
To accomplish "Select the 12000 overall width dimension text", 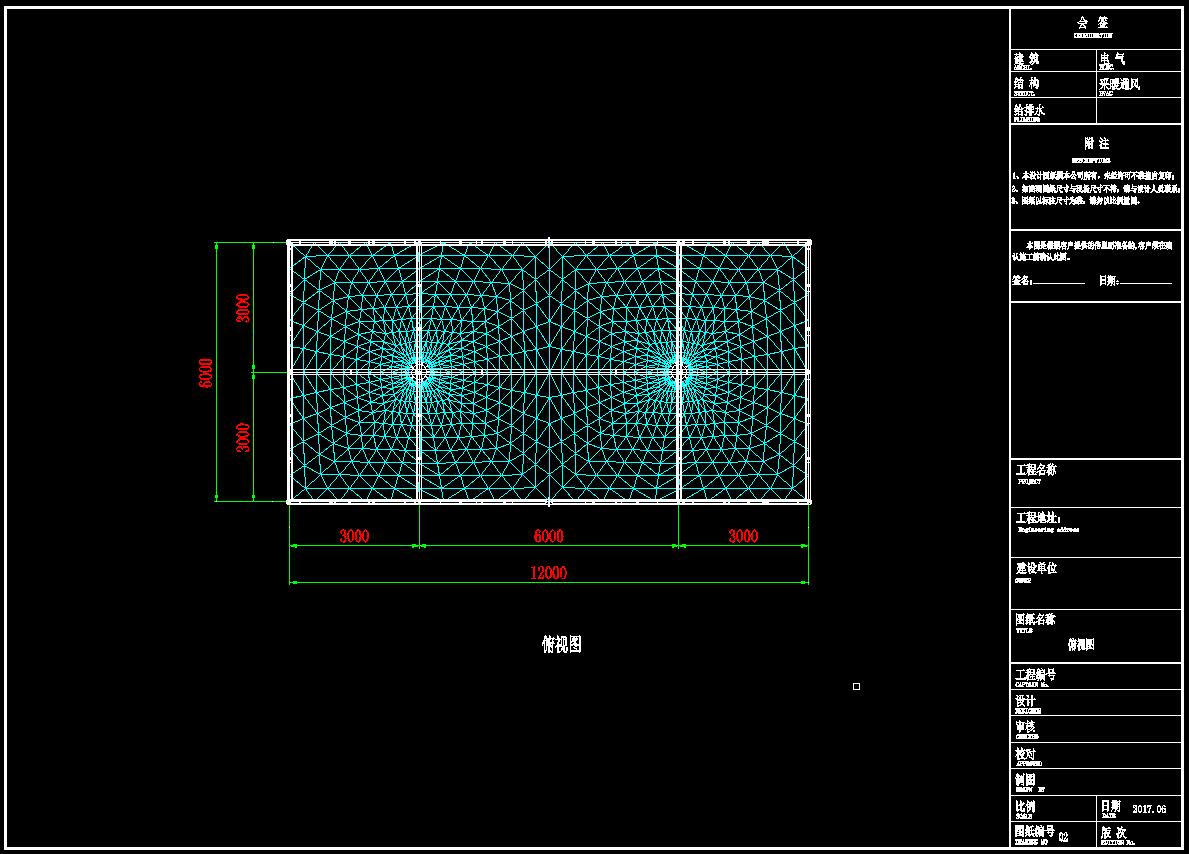I will (548, 573).
